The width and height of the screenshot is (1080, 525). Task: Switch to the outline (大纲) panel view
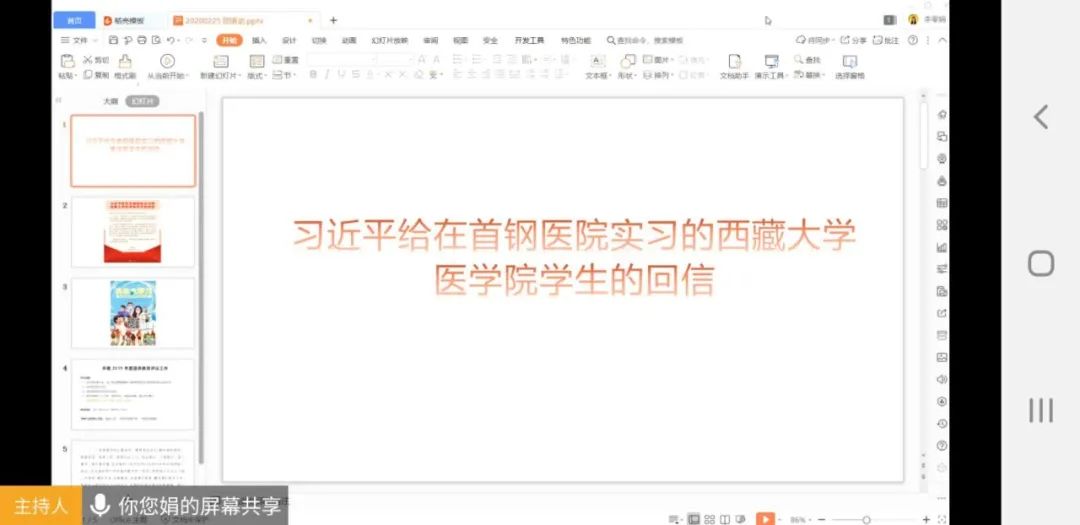(110, 101)
